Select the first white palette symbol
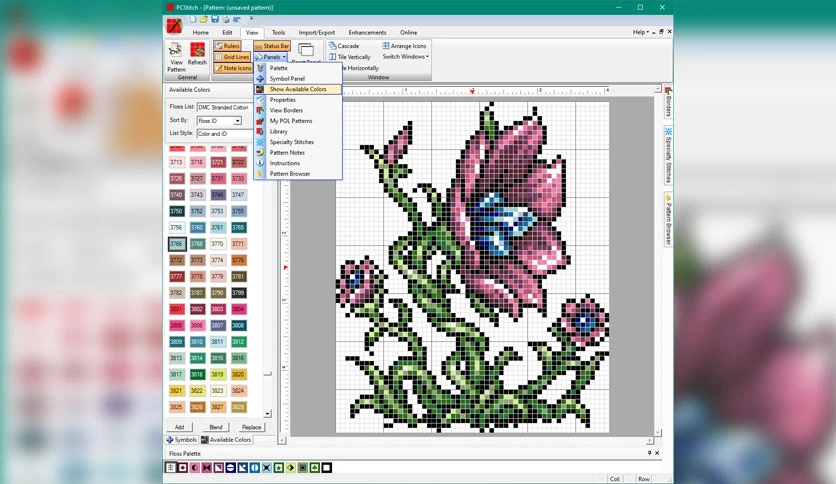The width and height of the screenshot is (836, 484). click(171, 467)
